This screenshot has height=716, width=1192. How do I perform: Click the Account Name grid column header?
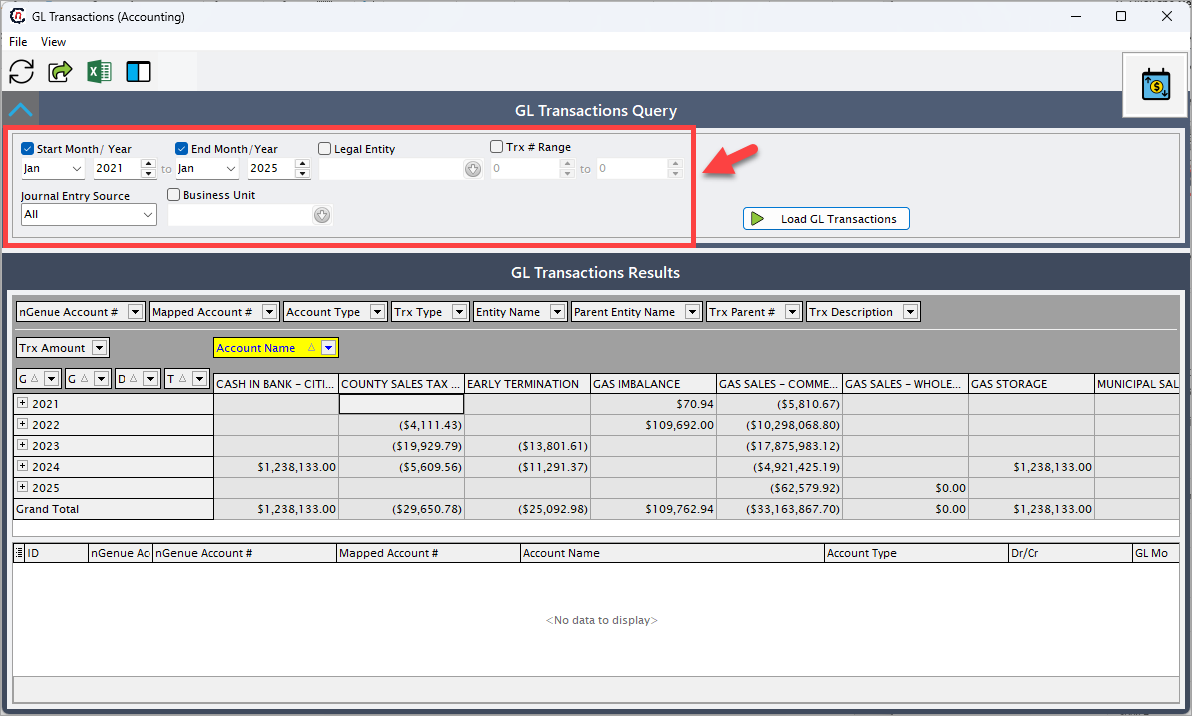(672, 553)
